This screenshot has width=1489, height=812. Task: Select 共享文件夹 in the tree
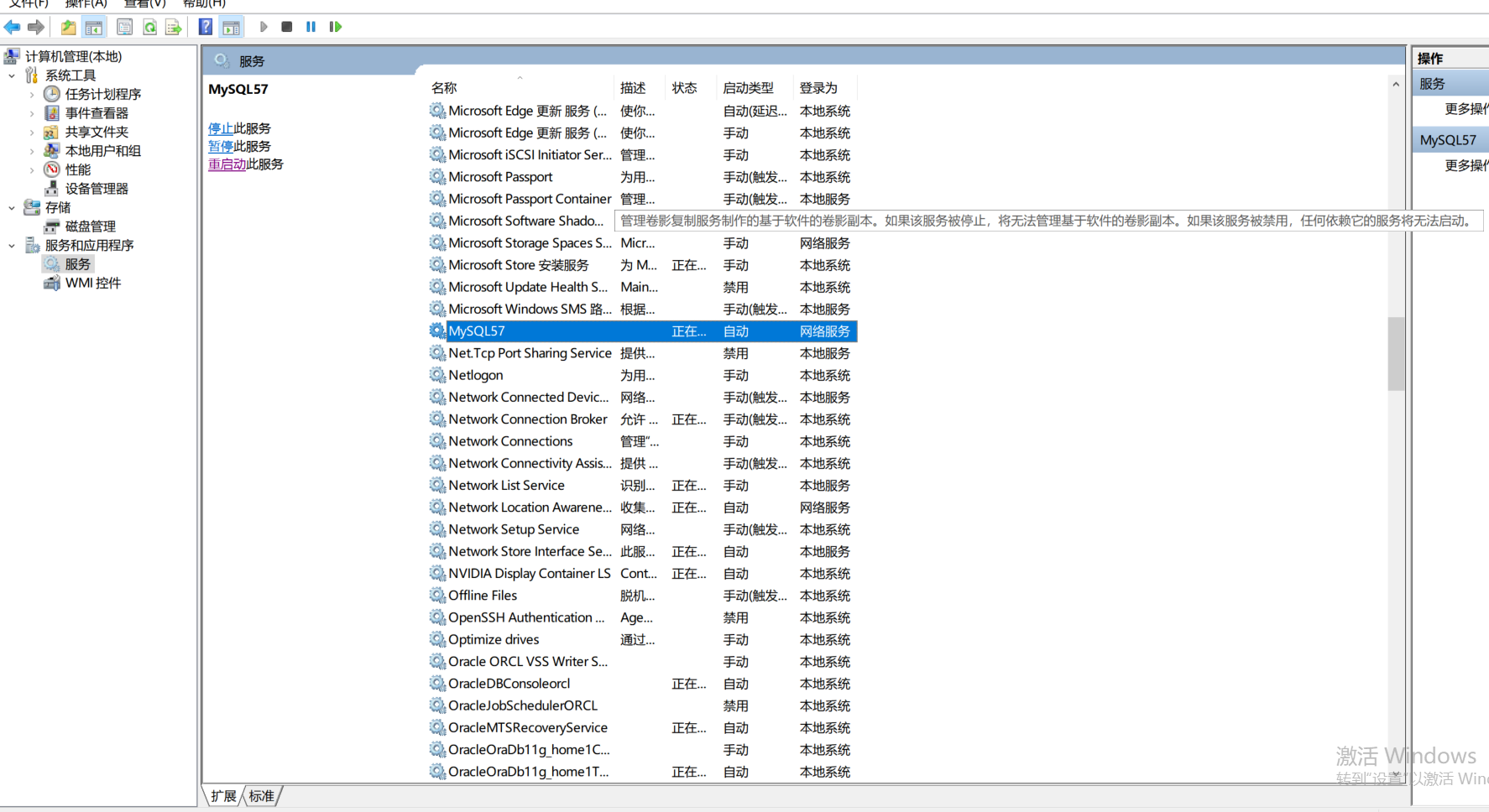point(97,132)
